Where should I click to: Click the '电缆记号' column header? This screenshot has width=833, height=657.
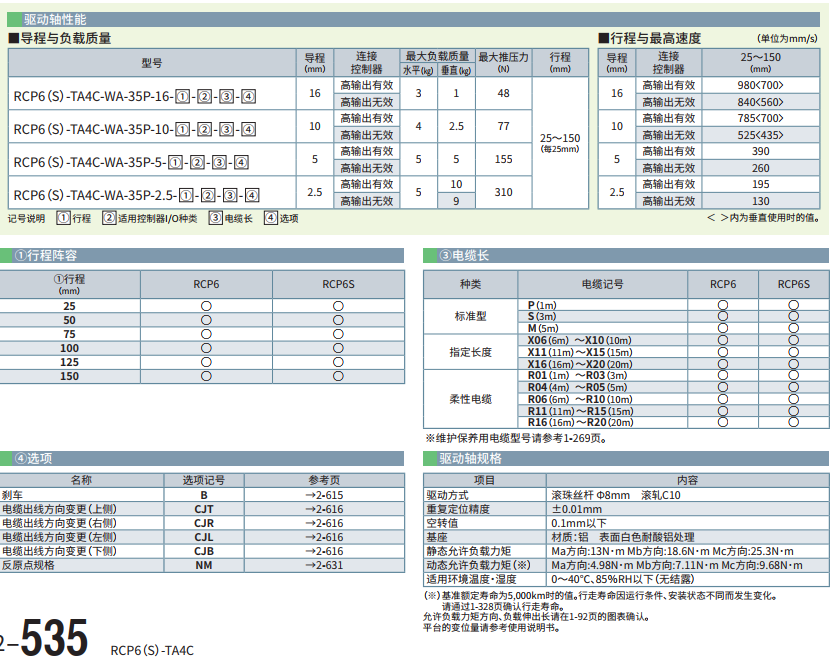click(x=602, y=284)
